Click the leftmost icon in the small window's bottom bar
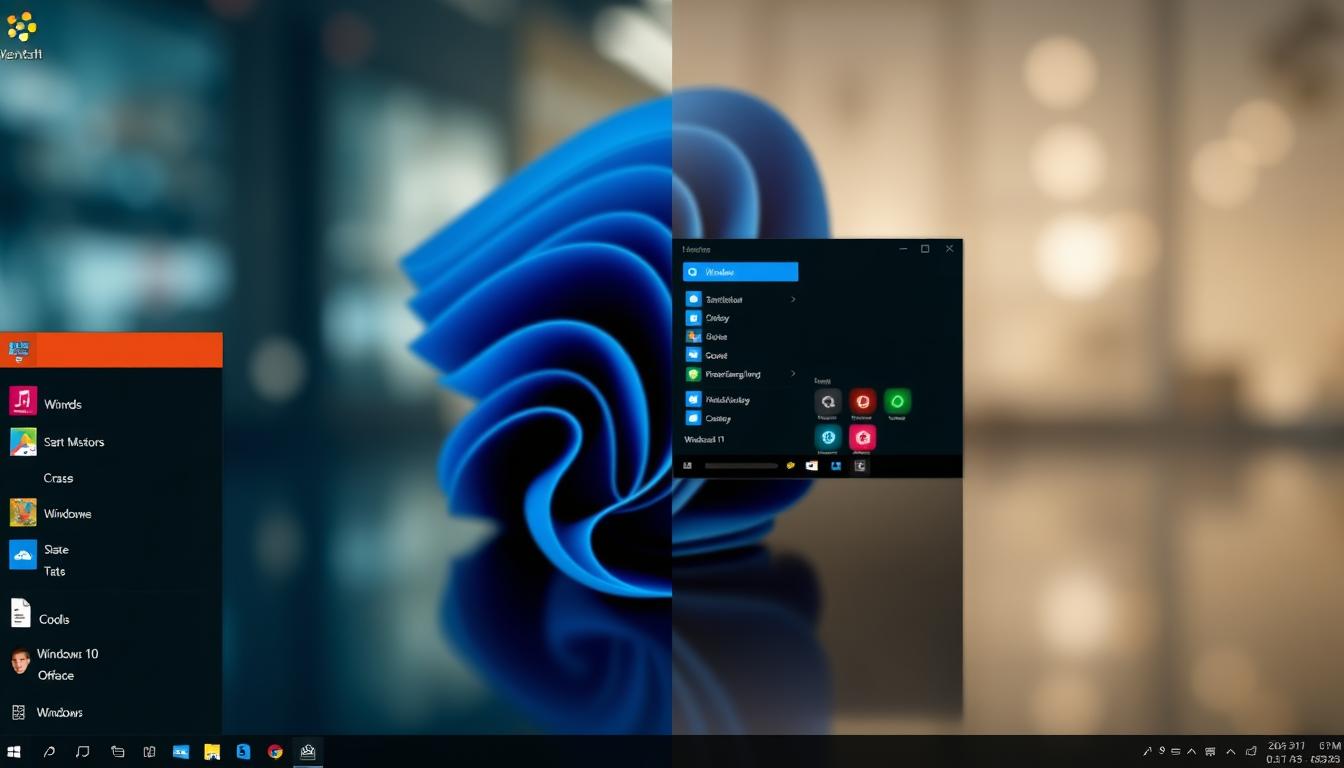The width and height of the screenshot is (1344, 768). pyautogui.click(x=687, y=466)
